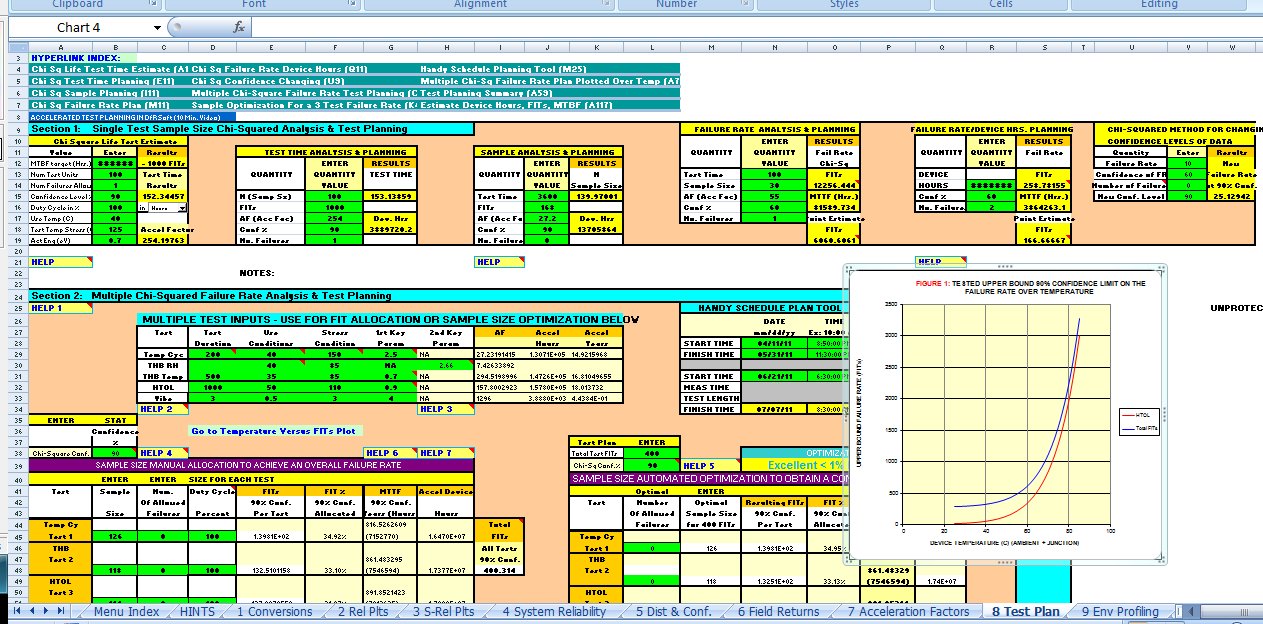1263x624 pixels.
Task: Click the Chi-Square Conf. value 90 cell
Action: (113, 453)
